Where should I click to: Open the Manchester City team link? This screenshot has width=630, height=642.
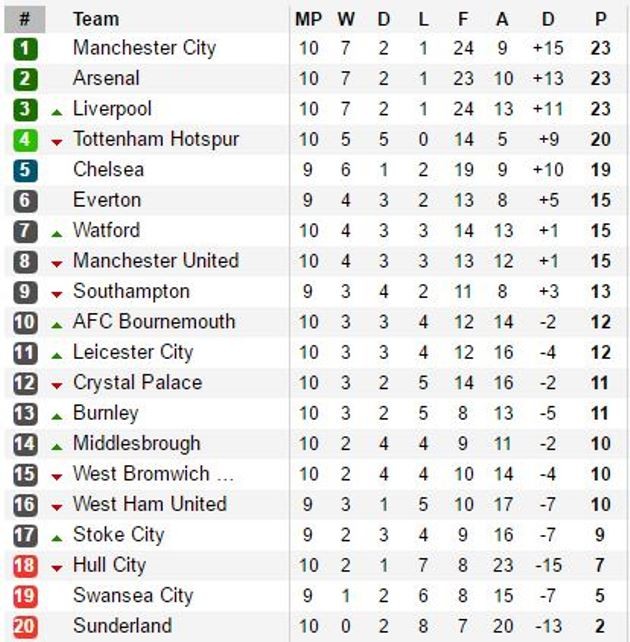tap(145, 48)
